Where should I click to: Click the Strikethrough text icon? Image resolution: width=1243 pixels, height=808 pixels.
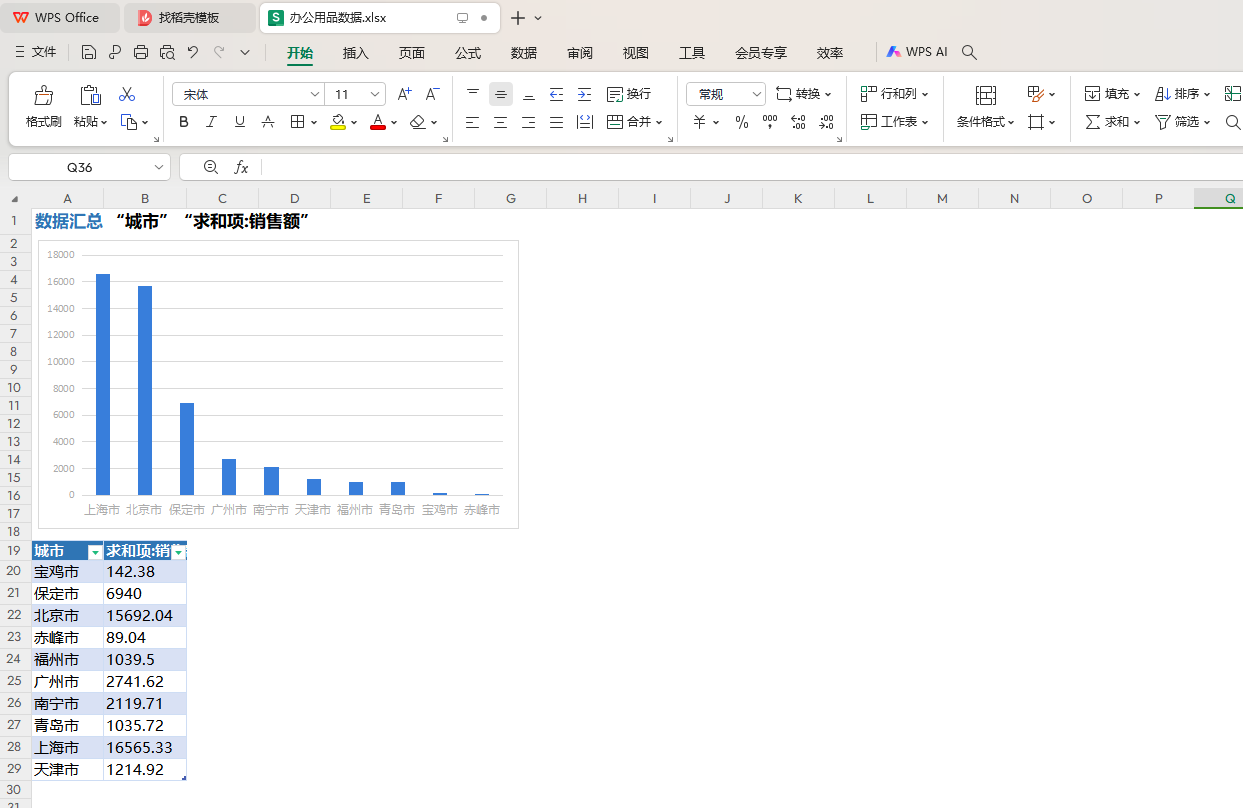pyautogui.click(x=268, y=122)
